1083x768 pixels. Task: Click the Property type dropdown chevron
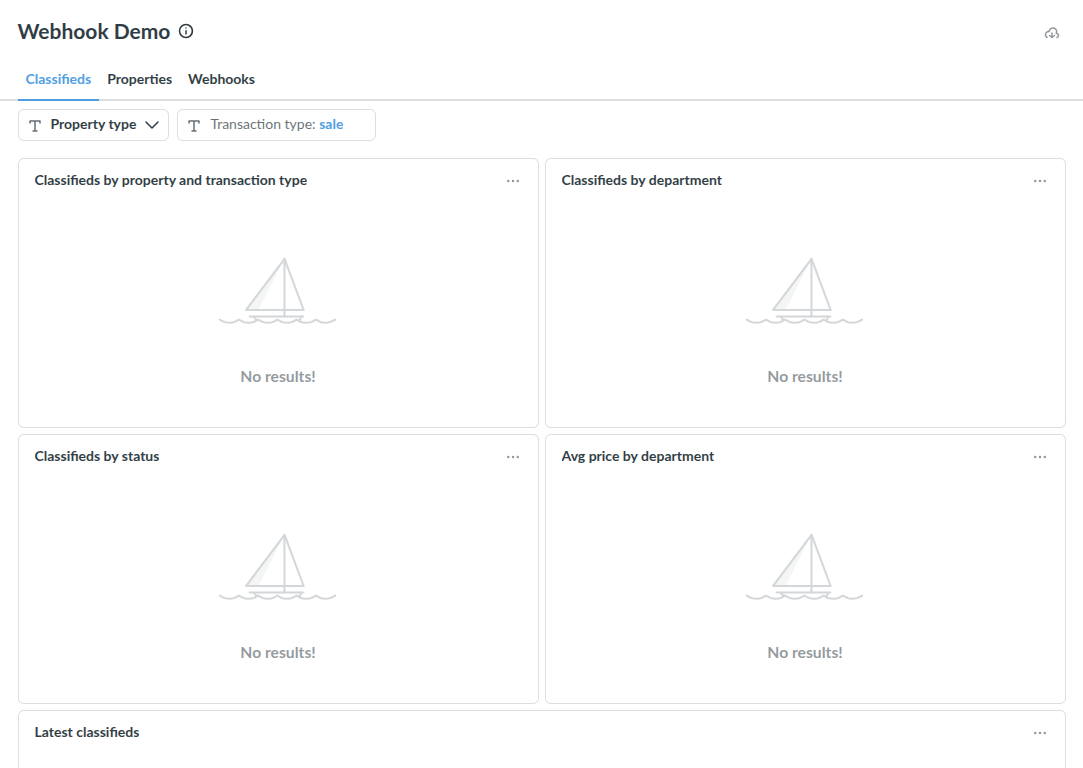[152, 125]
